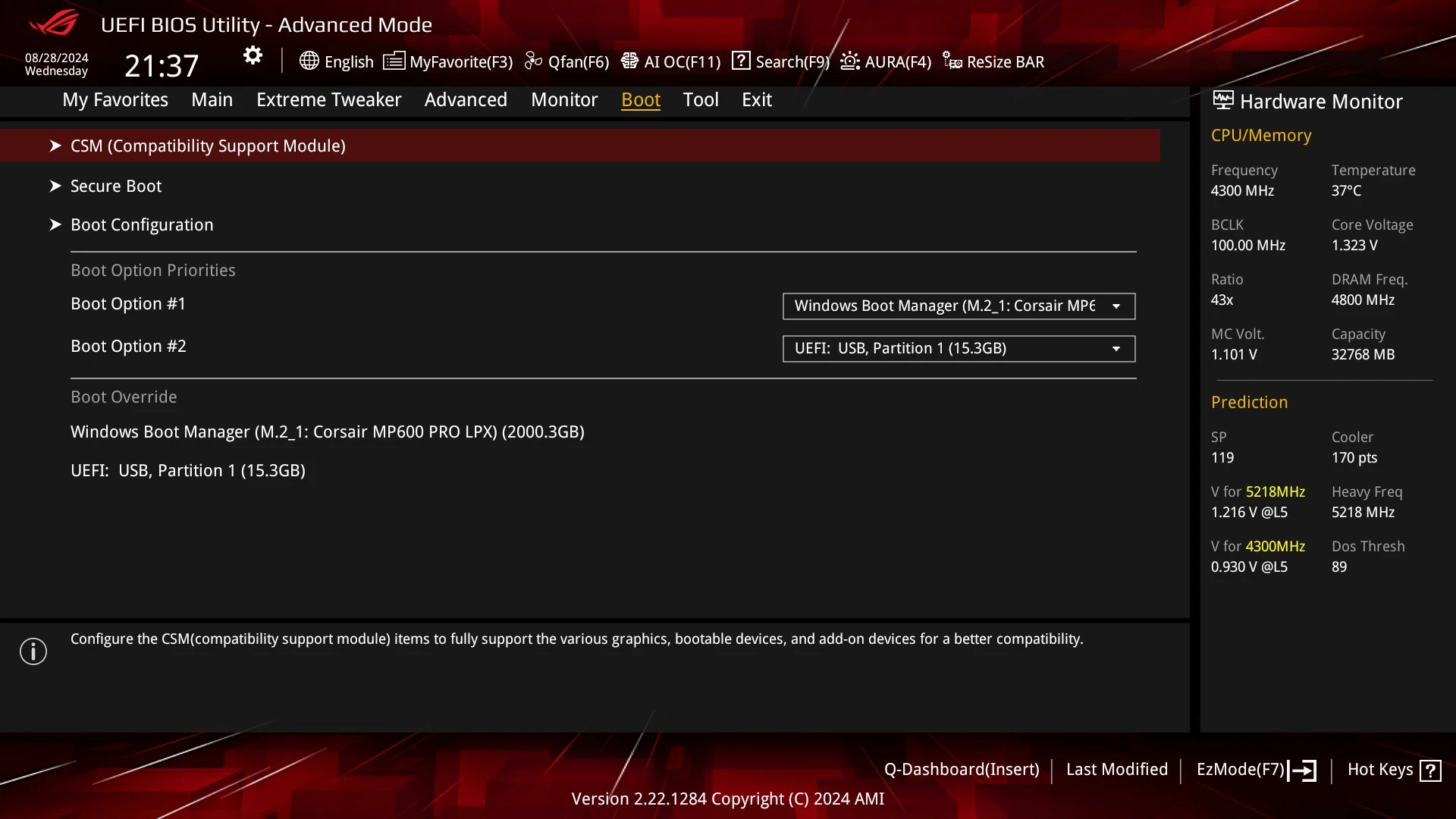Switch to EzMode(F7) via arrow icon
The width and height of the screenshot is (1456, 819).
pos(1303,770)
